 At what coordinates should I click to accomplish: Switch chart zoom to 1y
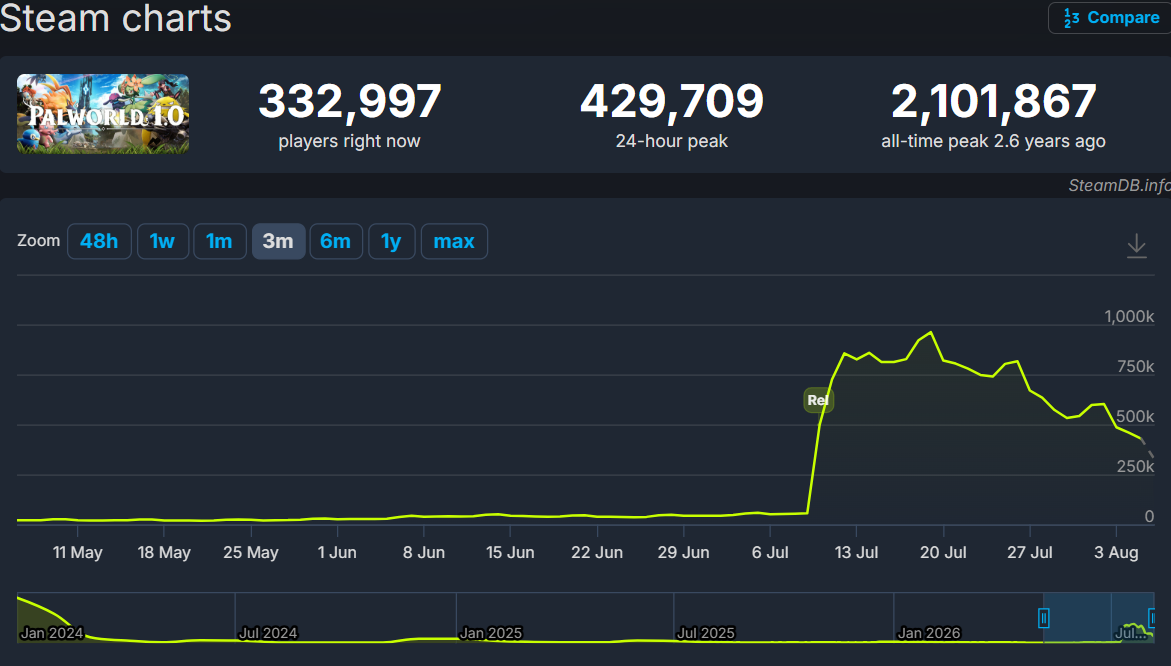tap(391, 241)
